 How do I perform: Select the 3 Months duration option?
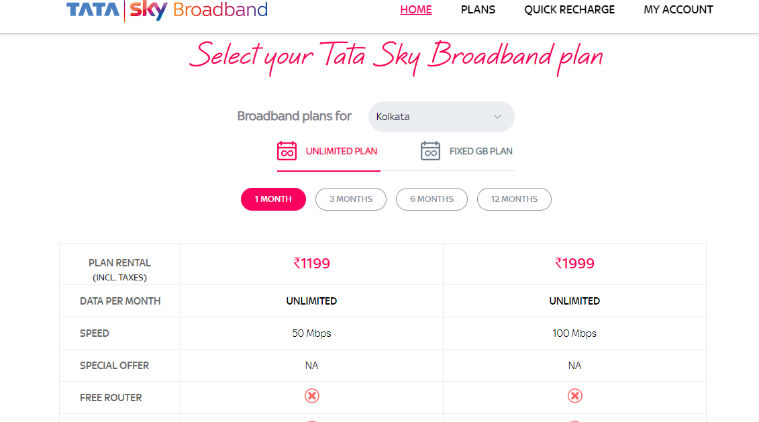351,199
